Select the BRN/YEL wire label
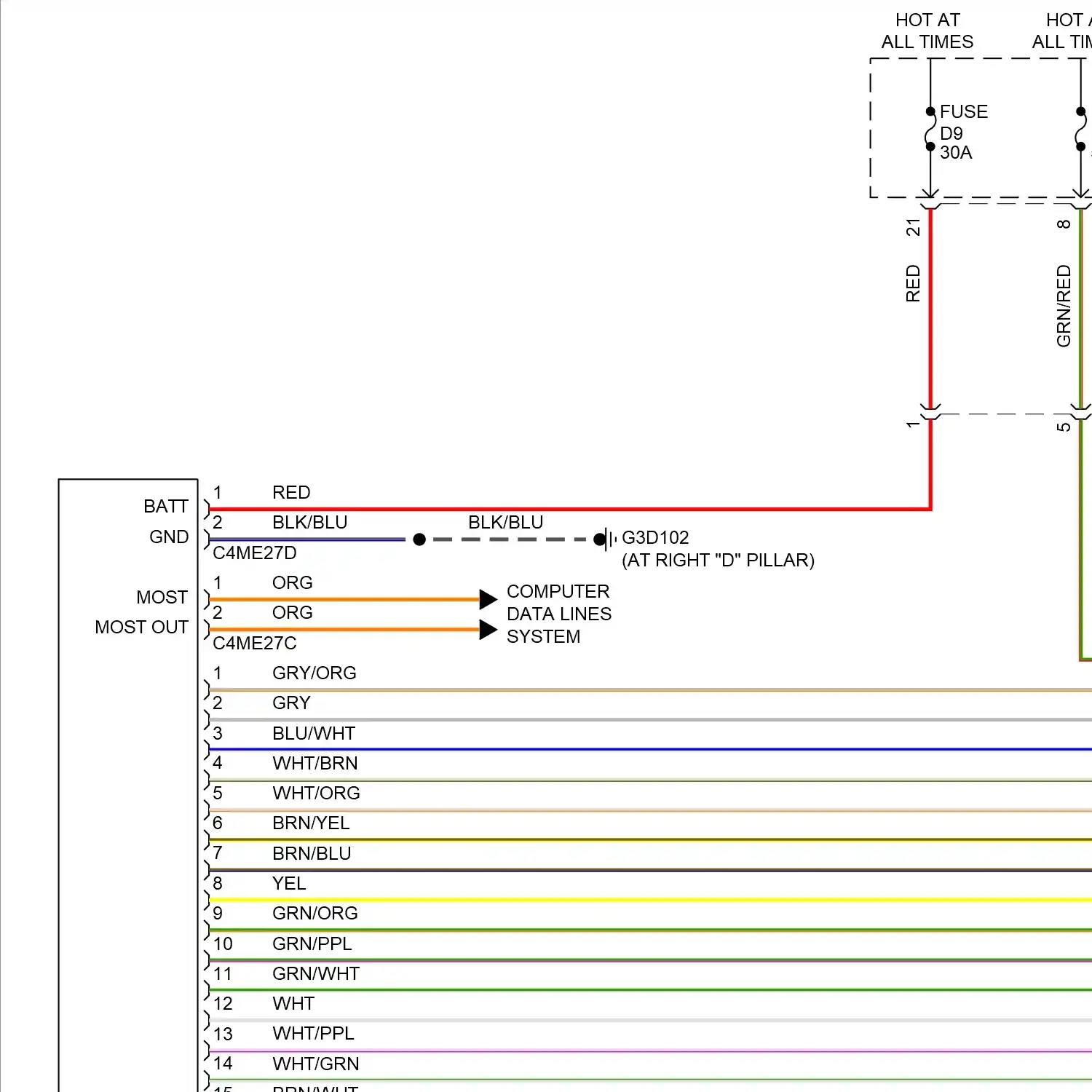 click(x=311, y=823)
